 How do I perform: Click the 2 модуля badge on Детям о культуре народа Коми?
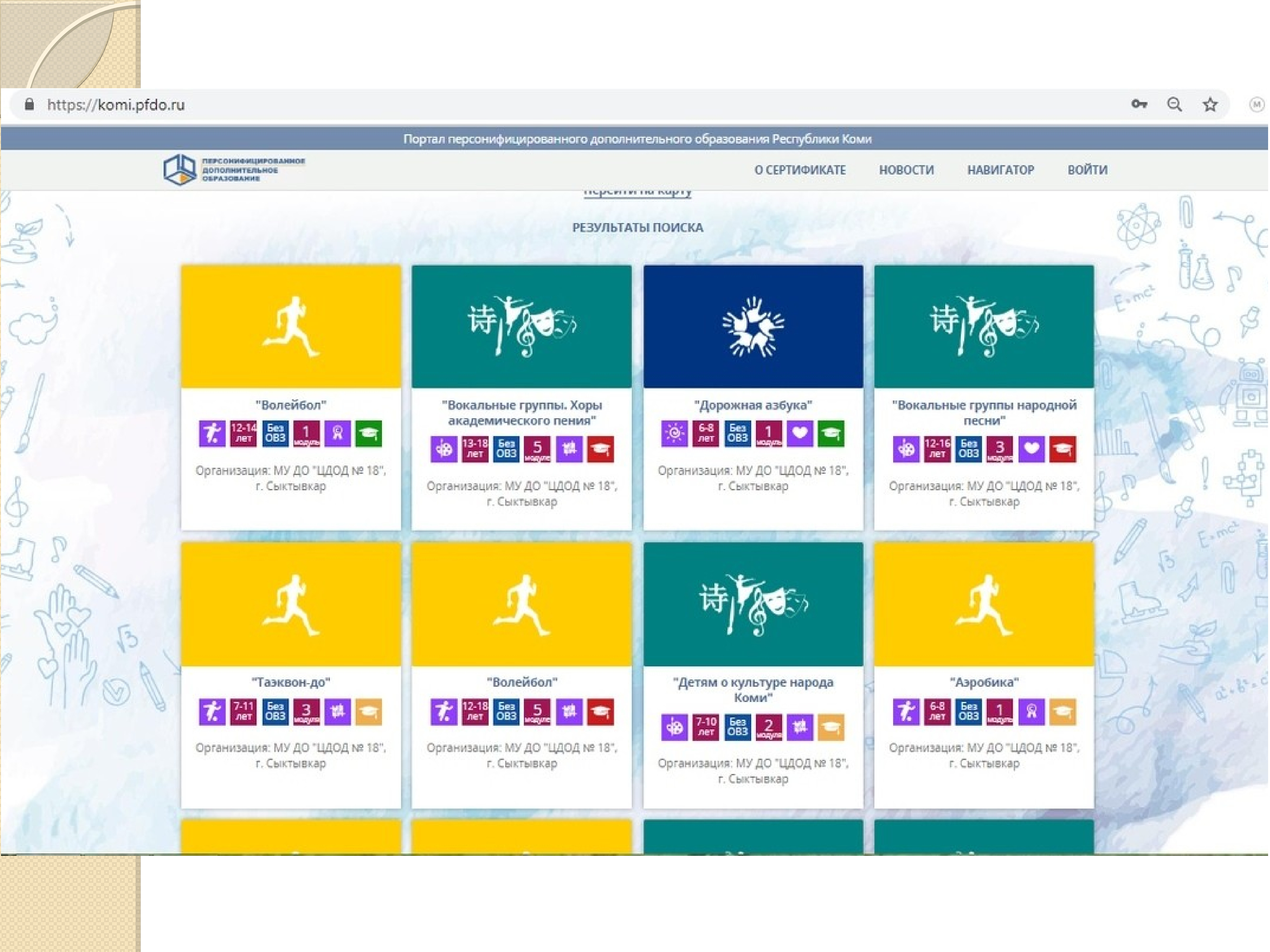tap(768, 727)
